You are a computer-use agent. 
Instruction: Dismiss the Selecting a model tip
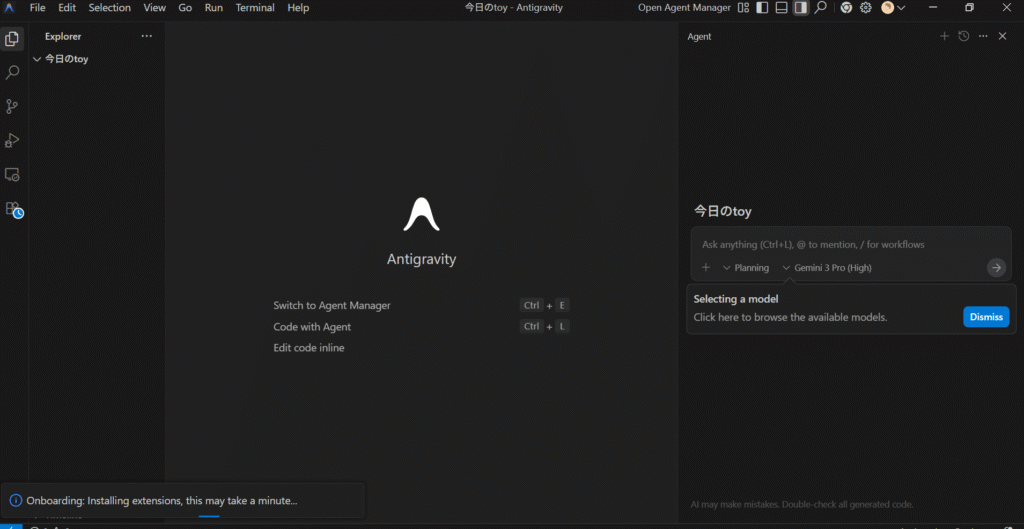(985, 317)
